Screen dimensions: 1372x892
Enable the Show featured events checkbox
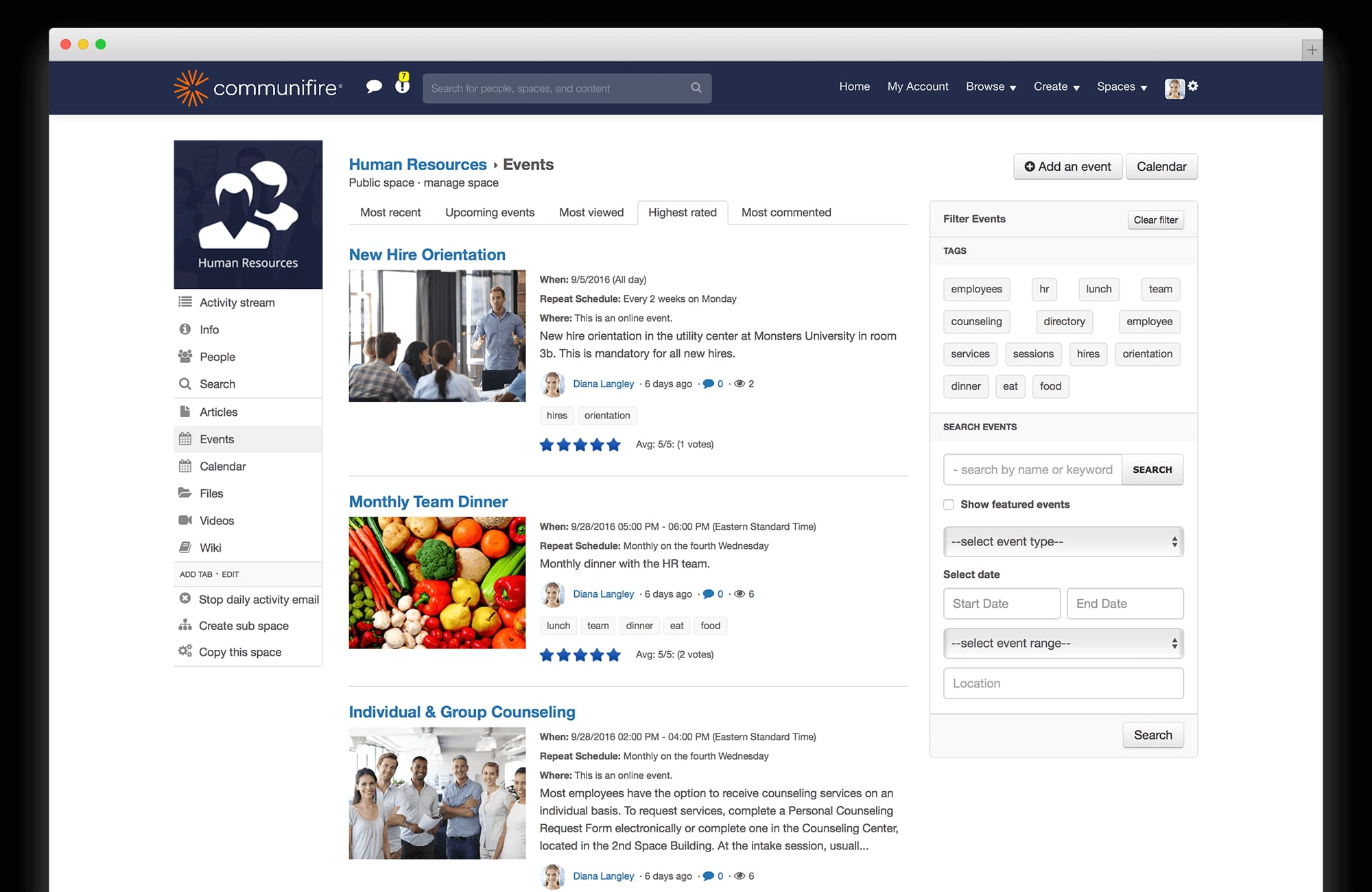949,504
